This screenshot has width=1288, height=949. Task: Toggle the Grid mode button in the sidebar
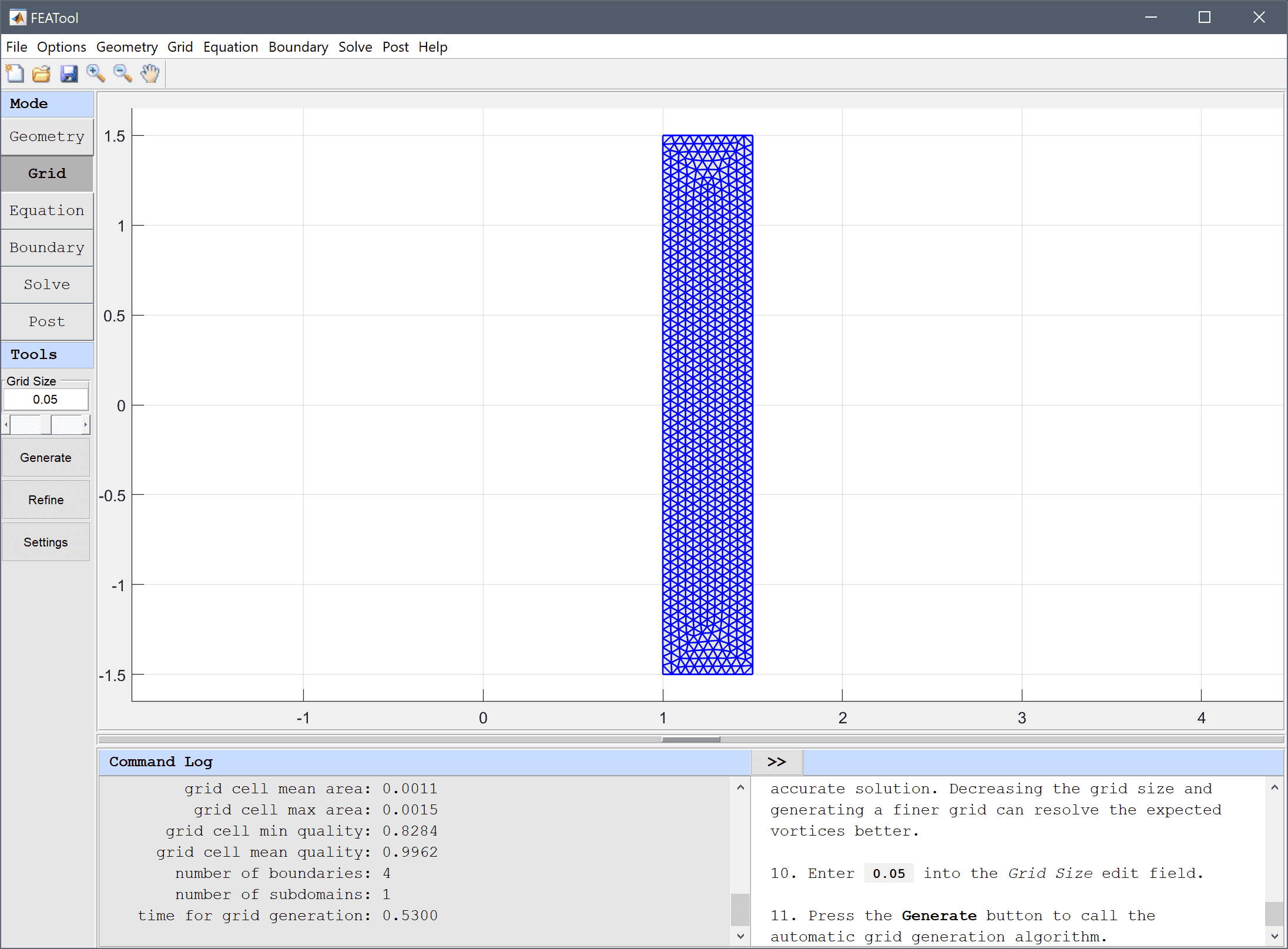pyautogui.click(x=47, y=174)
